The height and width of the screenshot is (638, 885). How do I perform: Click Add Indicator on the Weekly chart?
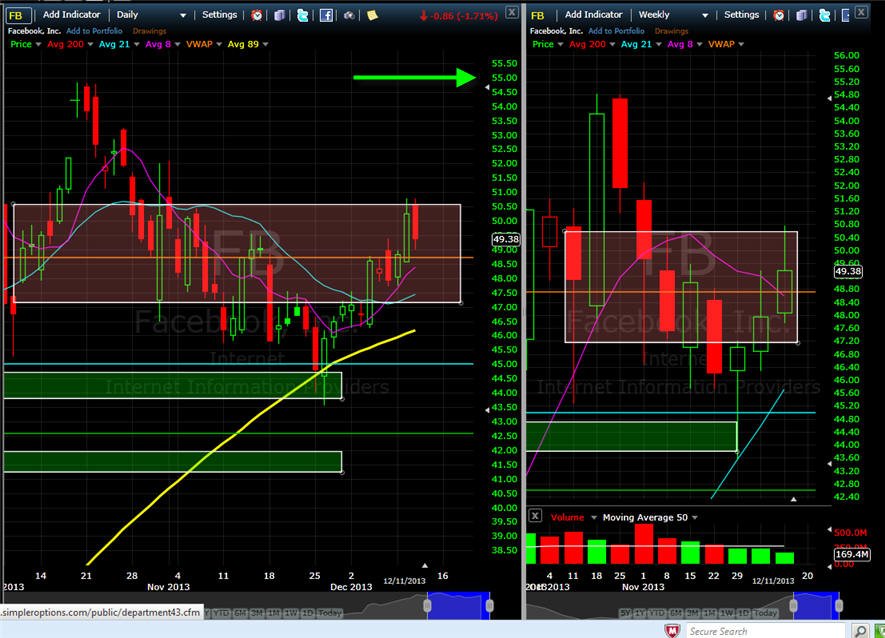coord(594,15)
